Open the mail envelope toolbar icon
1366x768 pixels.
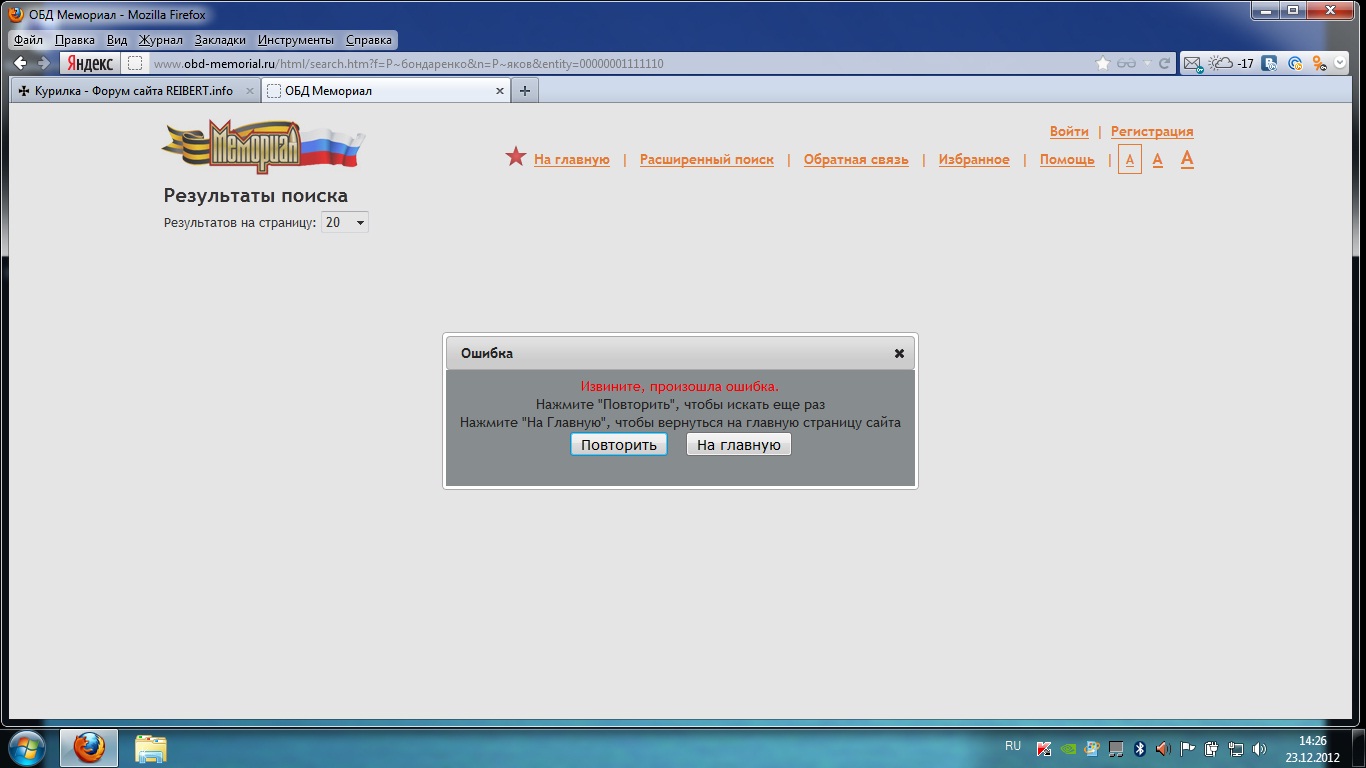click(x=1192, y=64)
